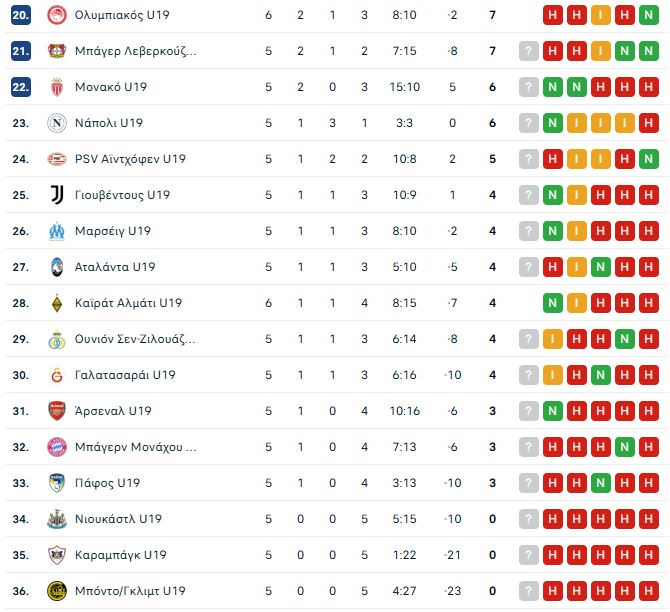Click the Juventus U19 club crest
The height and width of the screenshot is (612, 670).
click(x=56, y=195)
